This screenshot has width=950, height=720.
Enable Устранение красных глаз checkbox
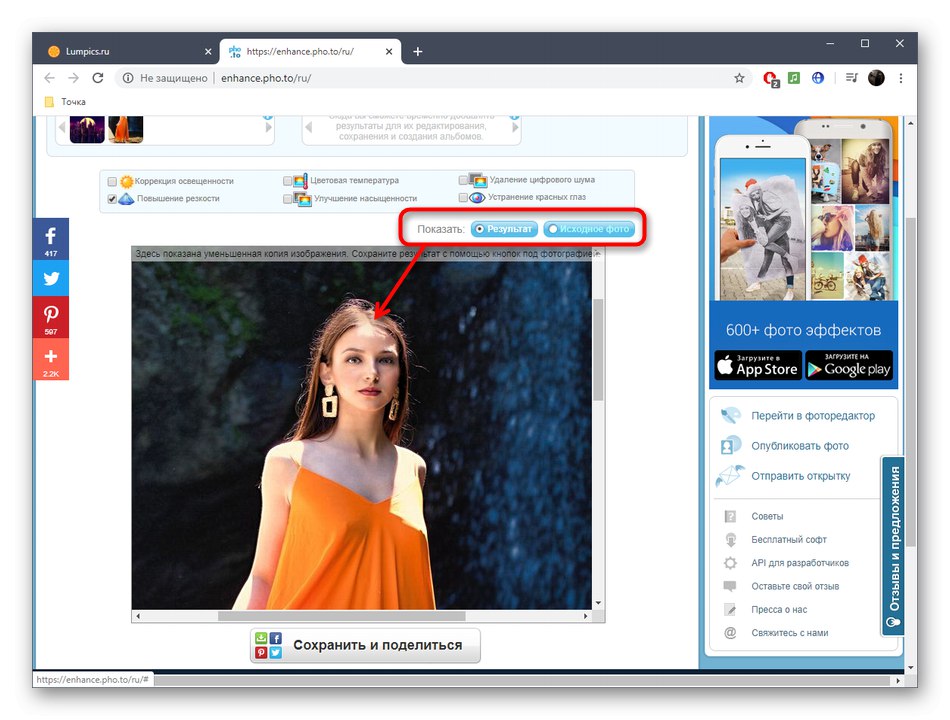click(463, 198)
